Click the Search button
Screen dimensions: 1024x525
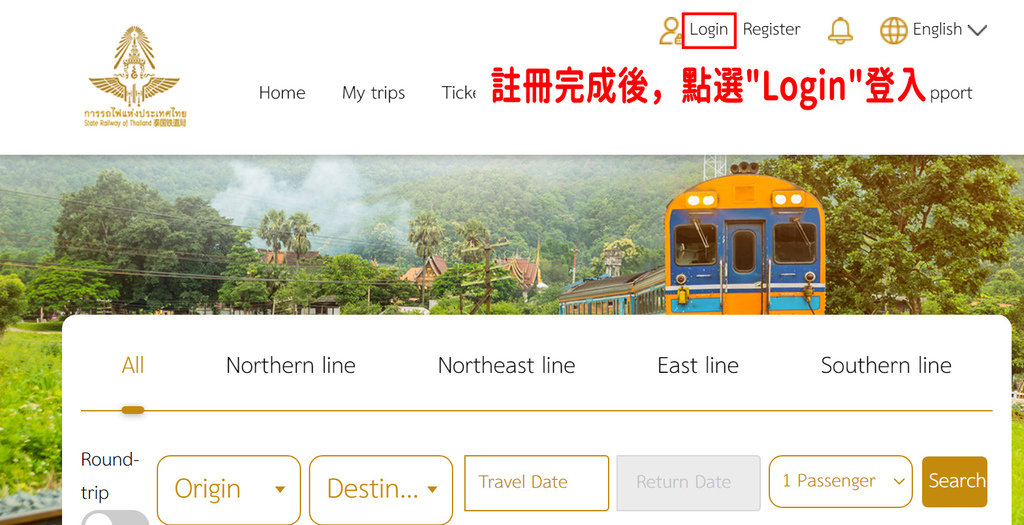pyautogui.click(x=955, y=481)
